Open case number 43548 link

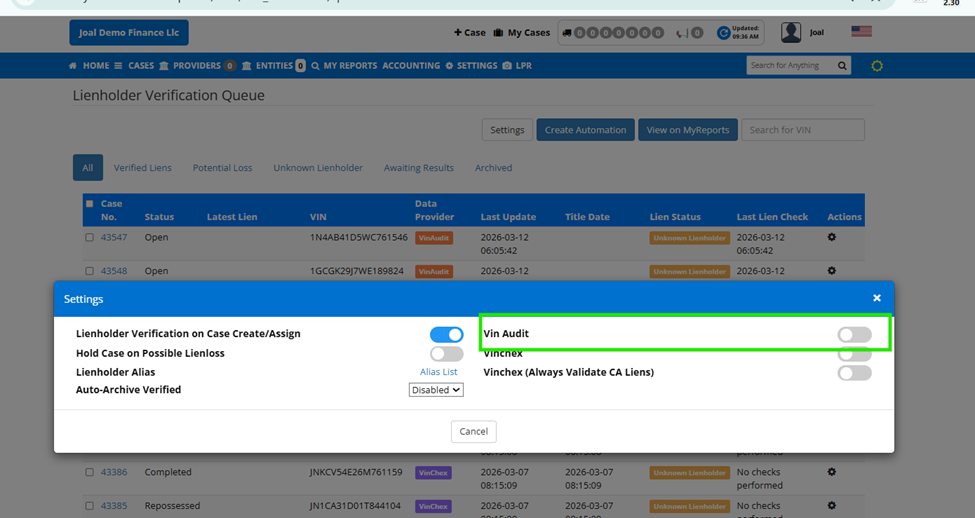pos(114,271)
